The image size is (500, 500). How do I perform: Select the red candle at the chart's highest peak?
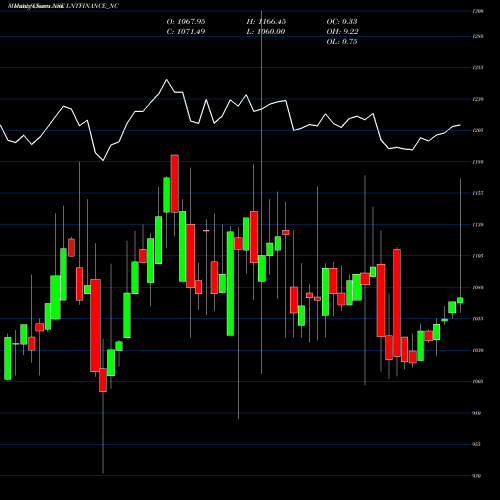(175, 183)
